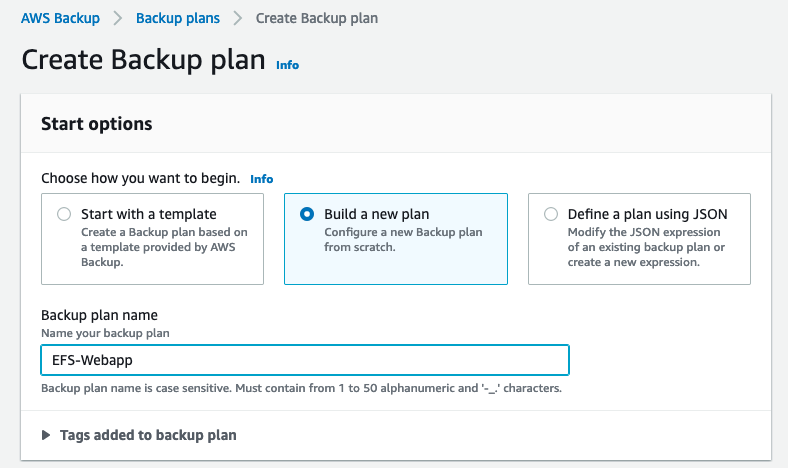Expand the tags section disclosure triangle

(x=46, y=436)
